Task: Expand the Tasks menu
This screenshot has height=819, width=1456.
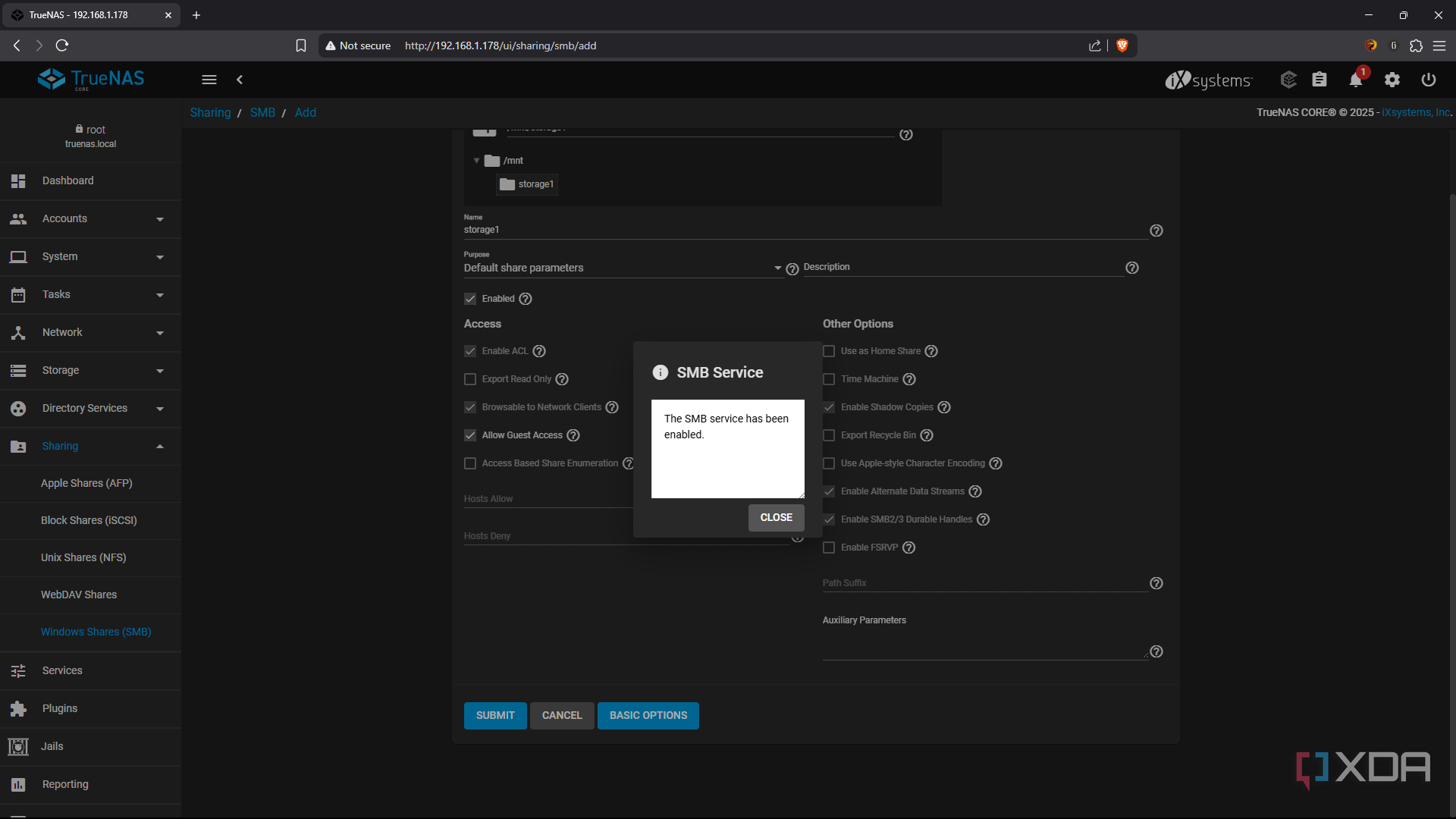Action: pos(91,295)
